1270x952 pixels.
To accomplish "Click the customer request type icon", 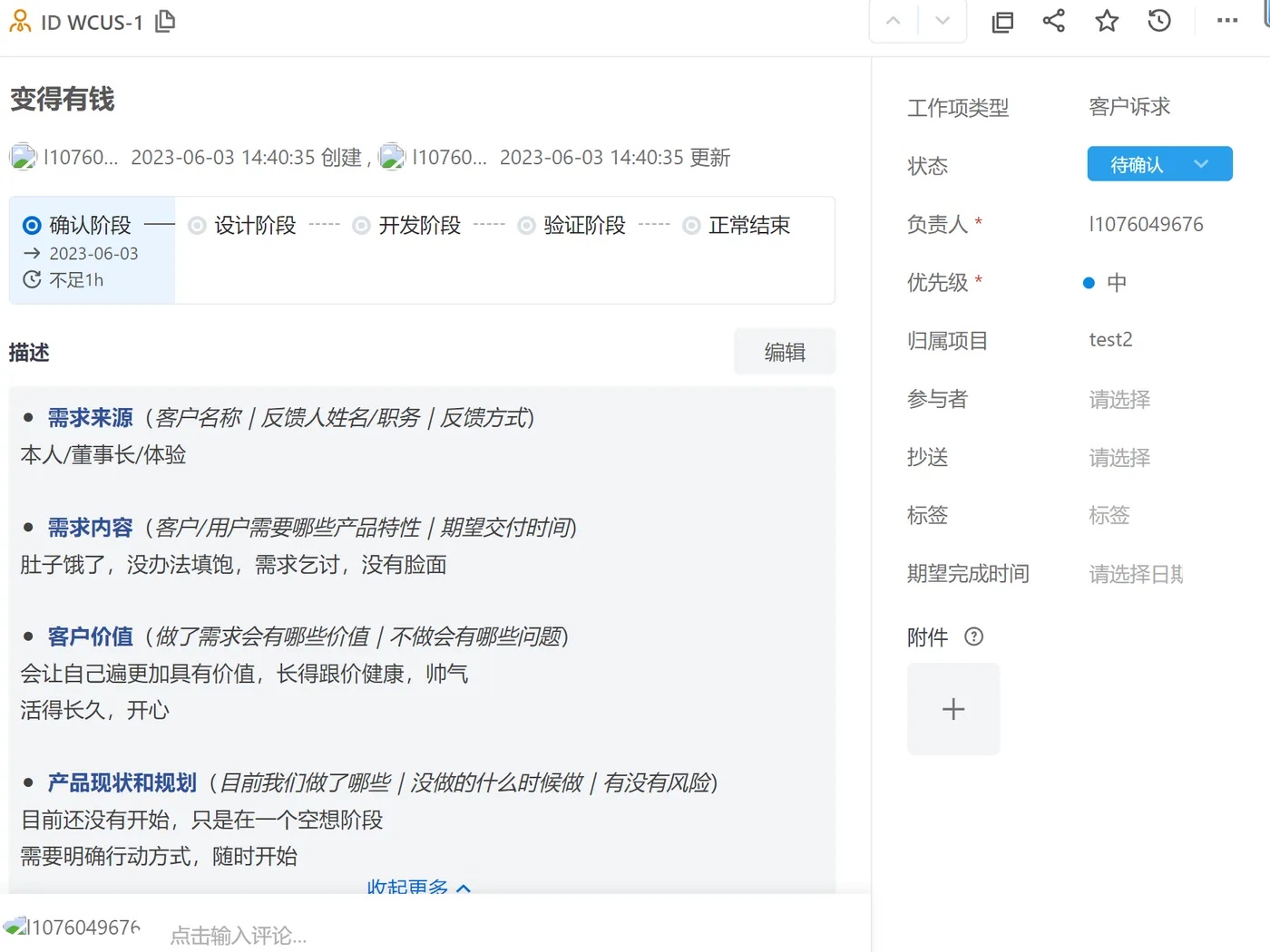I will [20, 21].
